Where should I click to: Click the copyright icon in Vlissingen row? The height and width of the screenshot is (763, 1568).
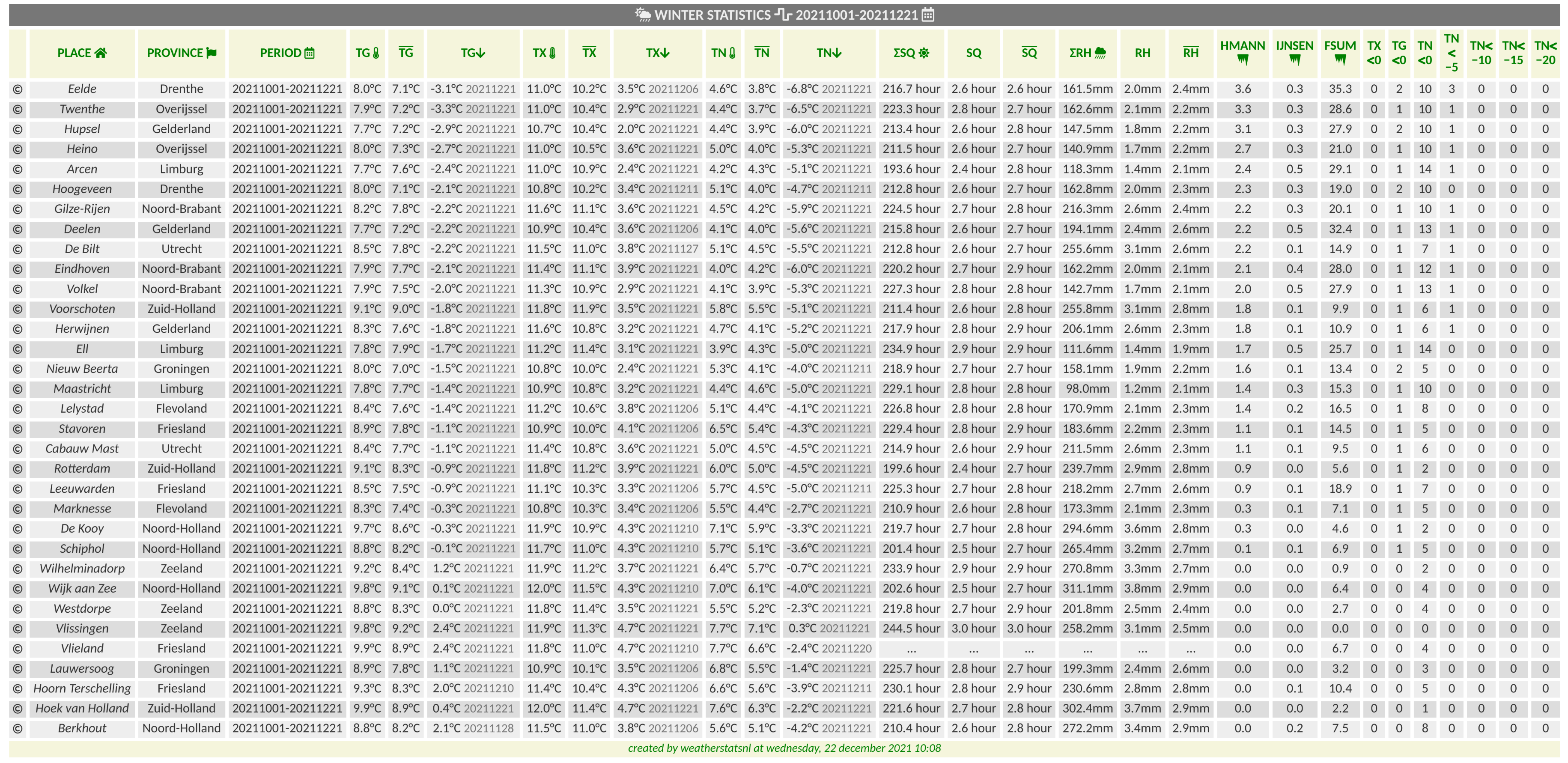click(x=18, y=629)
